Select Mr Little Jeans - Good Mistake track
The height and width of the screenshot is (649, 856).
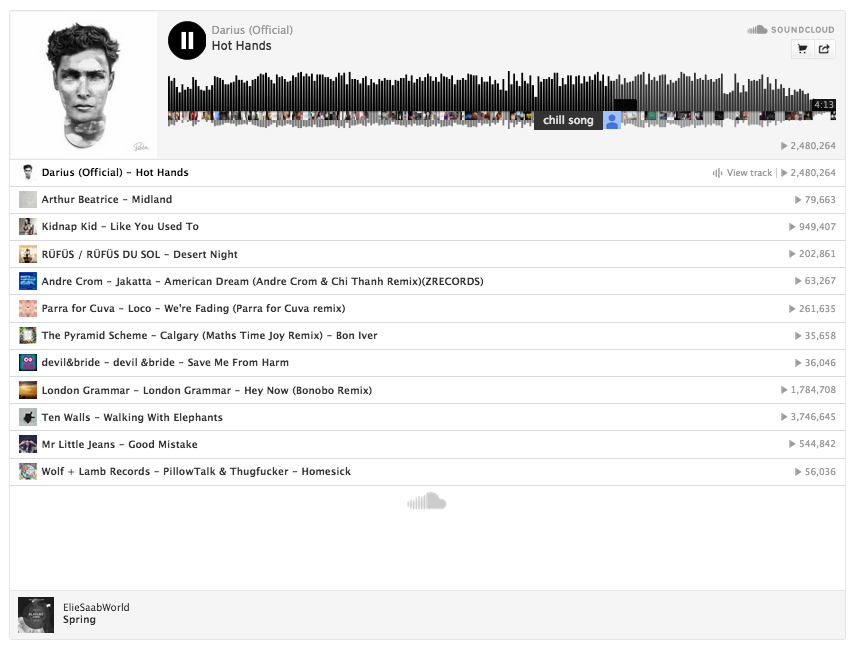tap(119, 444)
